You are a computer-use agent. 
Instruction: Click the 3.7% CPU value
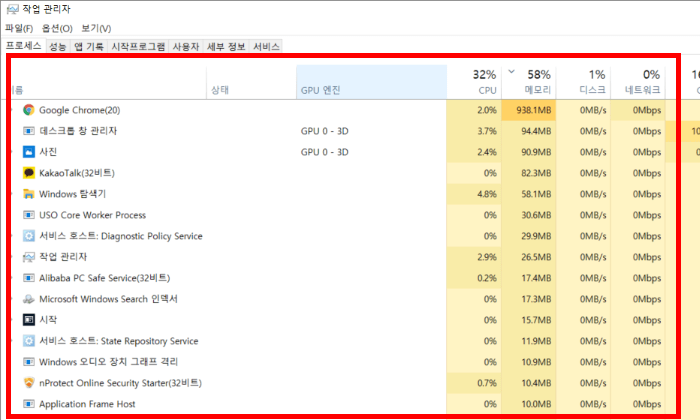pos(487,131)
